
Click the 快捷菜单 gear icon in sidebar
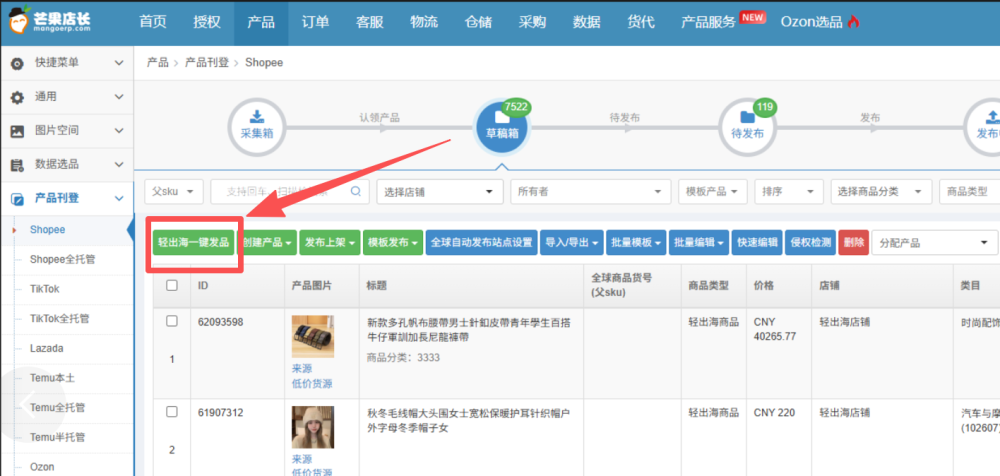tap(18, 64)
